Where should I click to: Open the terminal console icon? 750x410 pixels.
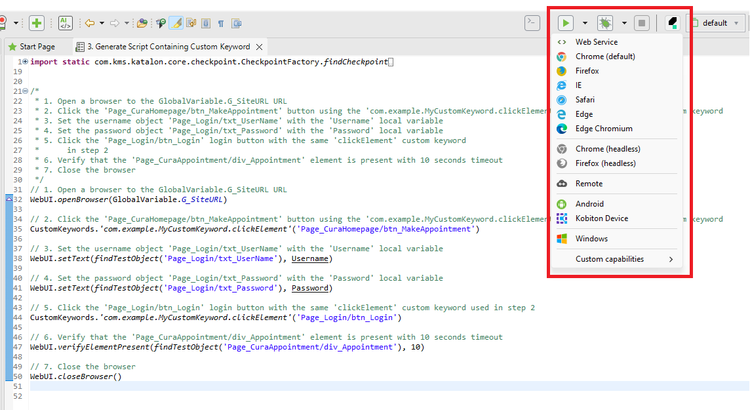(x=532, y=22)
